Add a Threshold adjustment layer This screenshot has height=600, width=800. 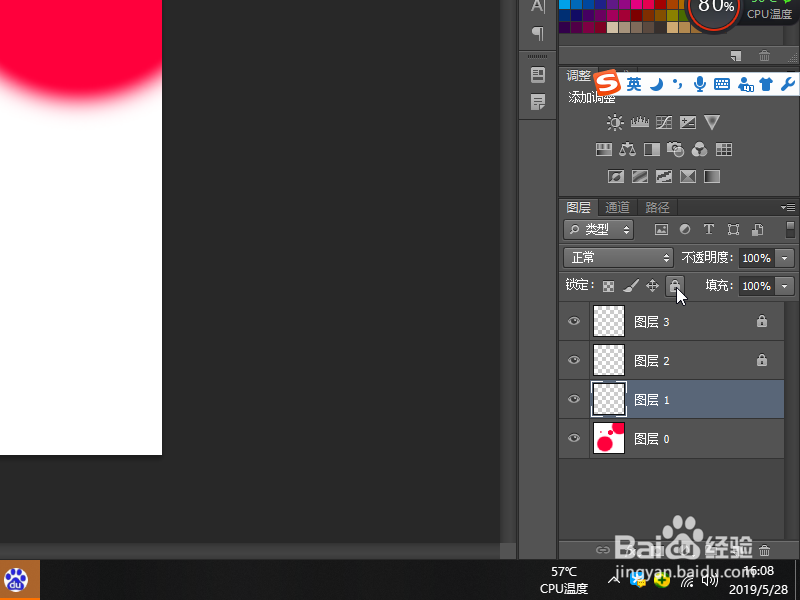pos(664,177)
